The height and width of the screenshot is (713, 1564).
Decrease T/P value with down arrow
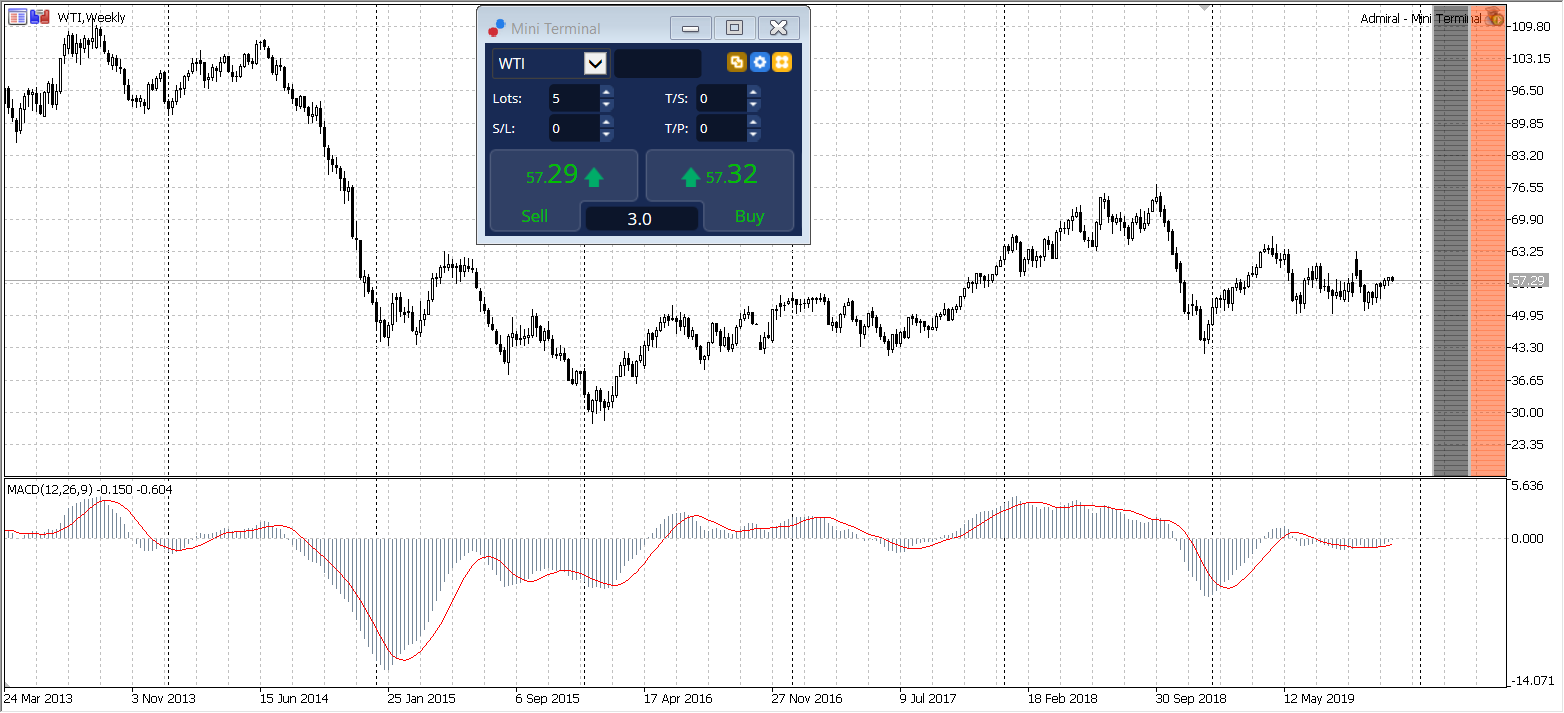754,135
